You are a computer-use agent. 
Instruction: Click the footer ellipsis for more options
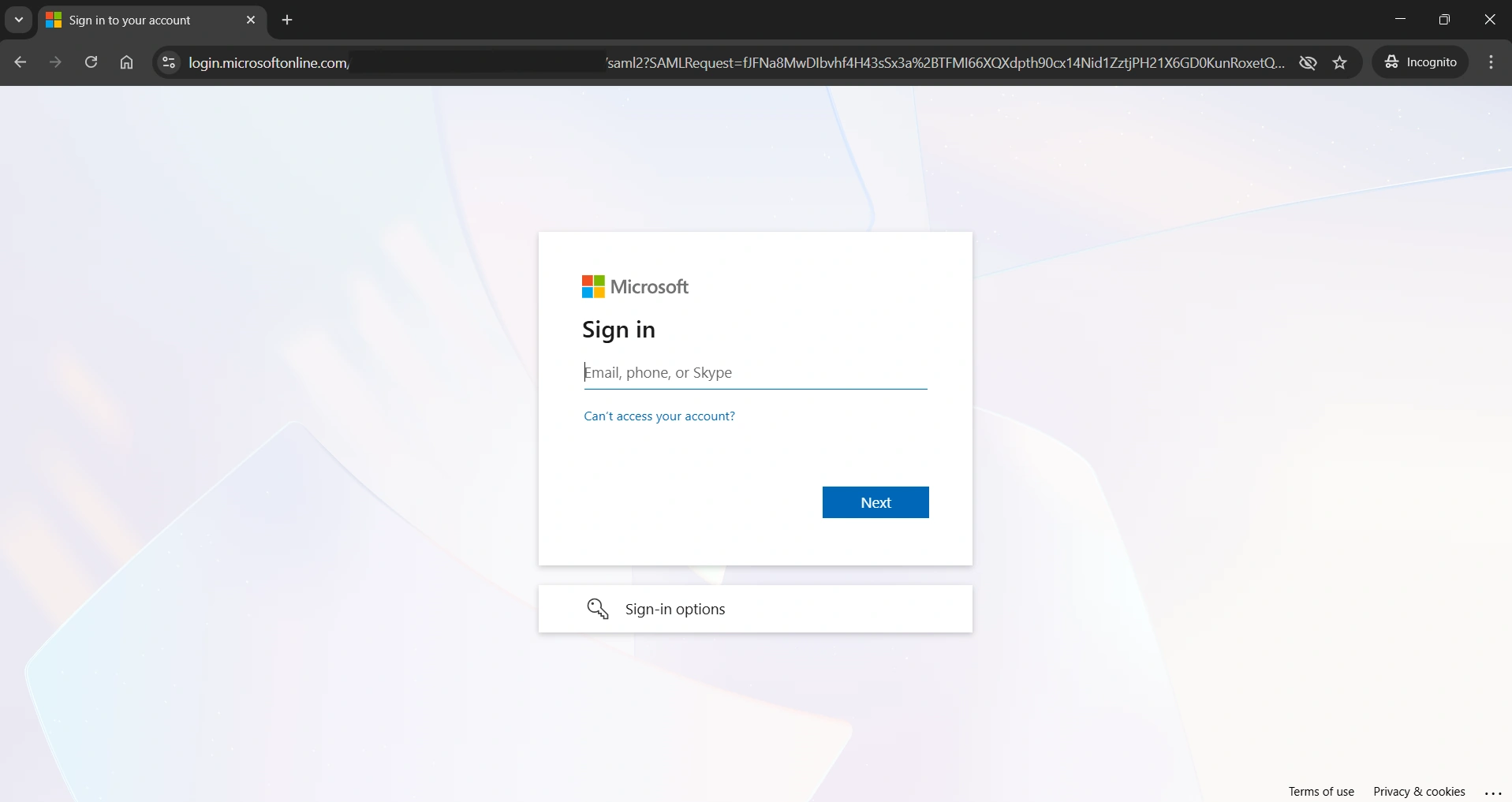(x=1493, y=793)
